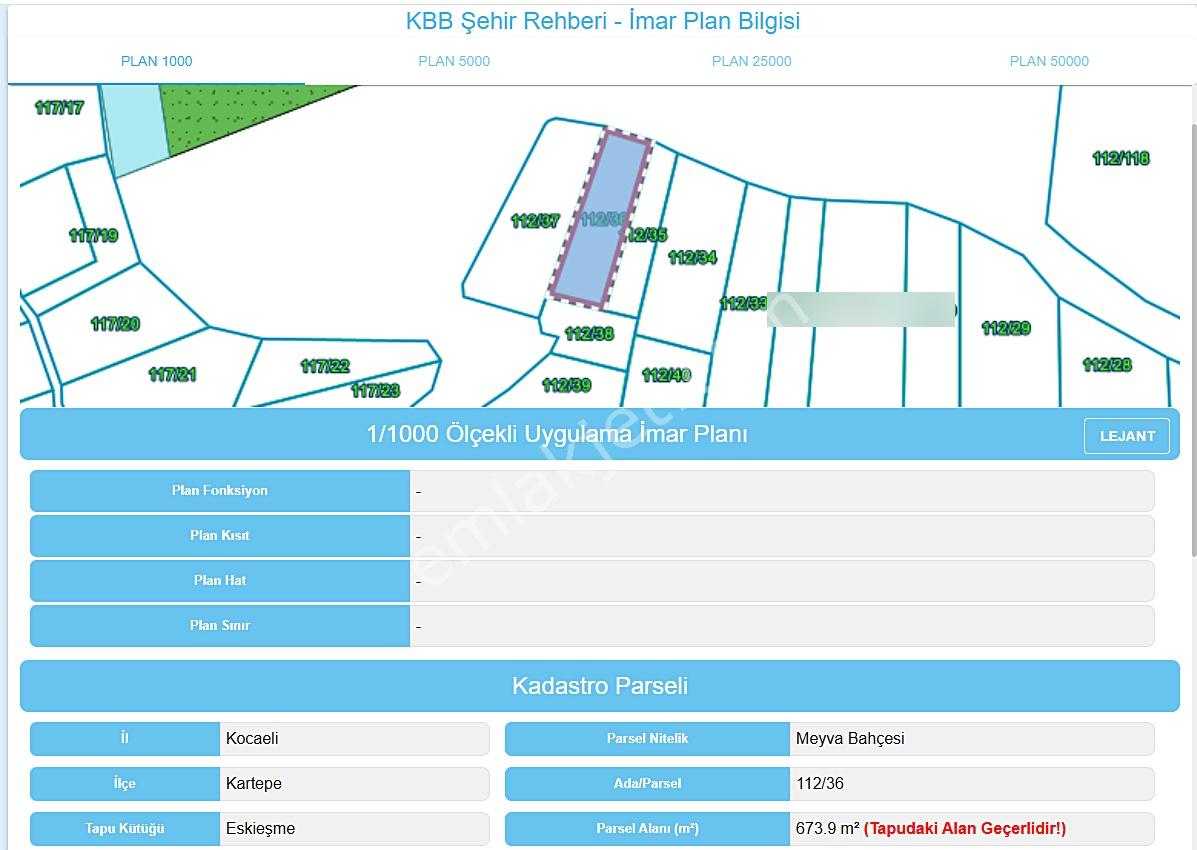The image size is (1197, 850).
Task: Click parcel label 112/28 on the map
Action: click(x=1107, y=365)
